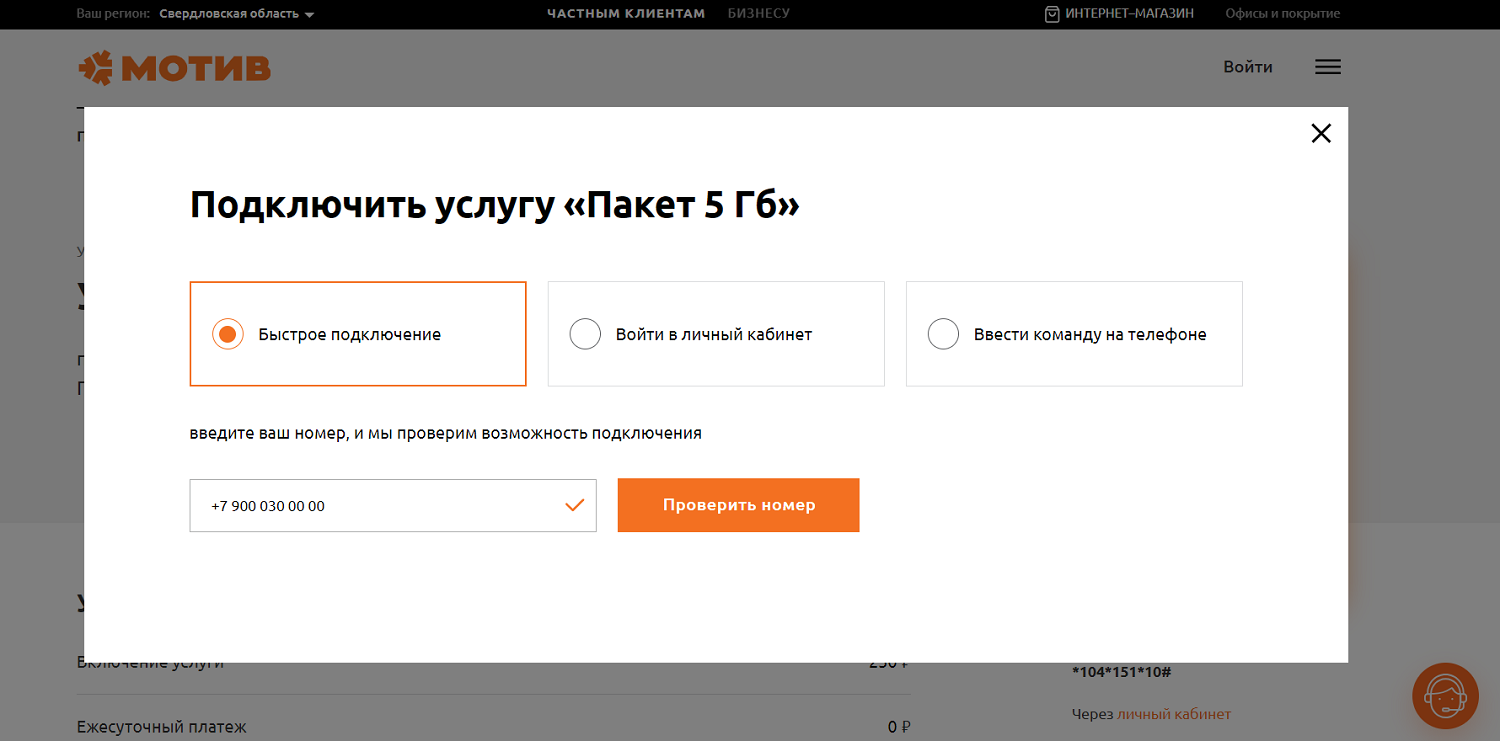Viewport: 1500px width, 741px height.
Task: Switch to Бизнесу tab
Action: click(759, 14)
